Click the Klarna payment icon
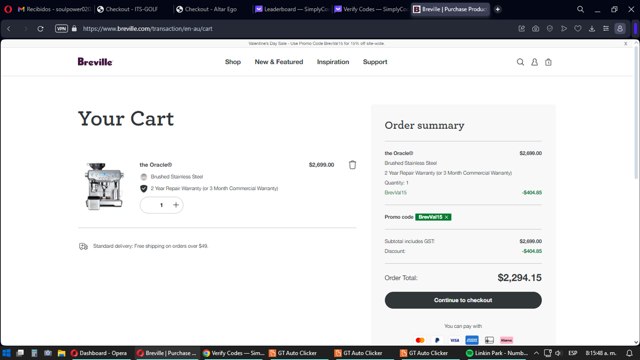Image resolution: width=640 pixels, height=360 pixels. click(507, 340)
